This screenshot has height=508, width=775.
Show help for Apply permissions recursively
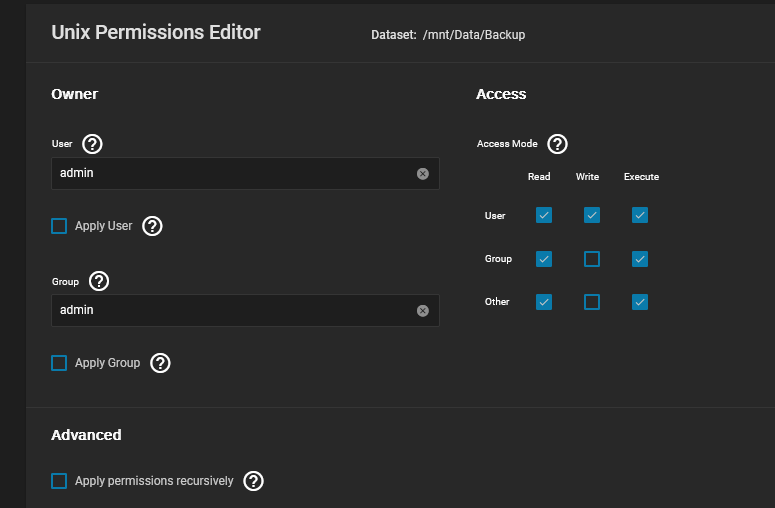point(254,481)
